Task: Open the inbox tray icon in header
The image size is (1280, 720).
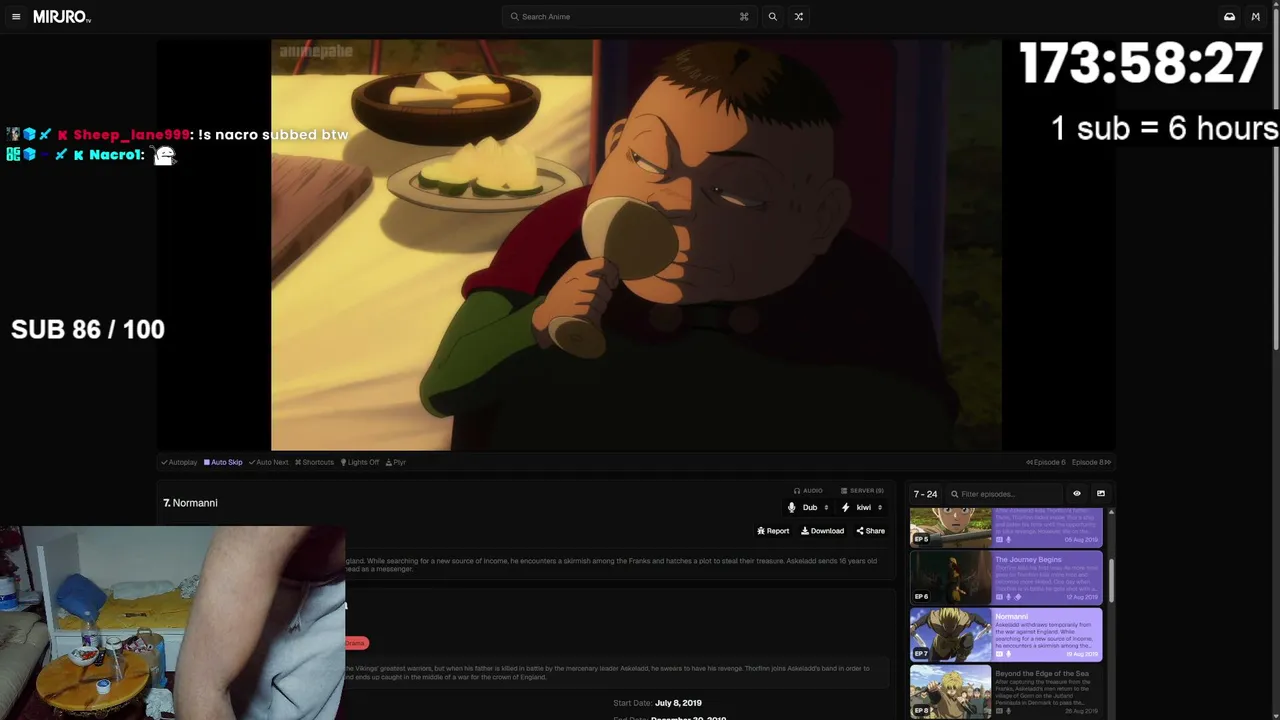Action: 1229,17
